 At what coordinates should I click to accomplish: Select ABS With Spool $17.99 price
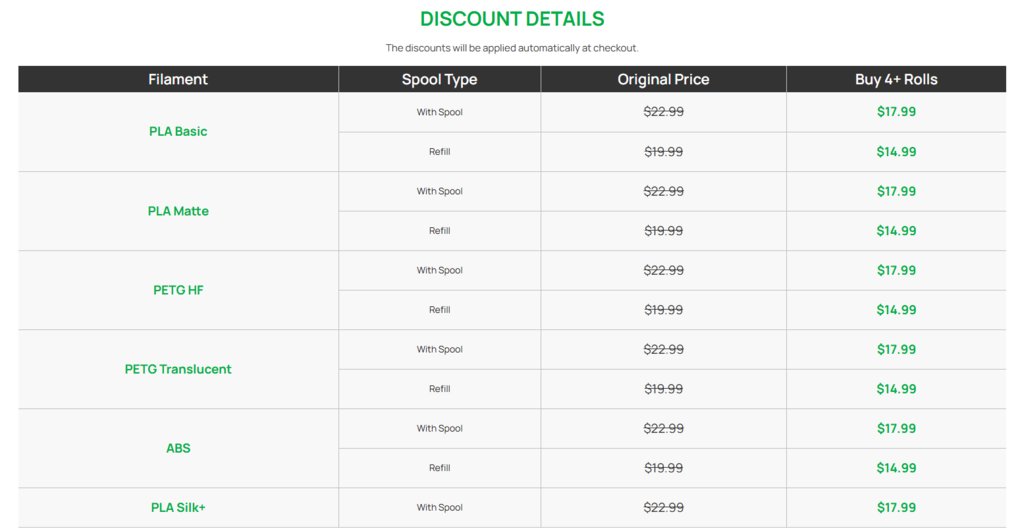pyautogui.click(x=896, y=429)
